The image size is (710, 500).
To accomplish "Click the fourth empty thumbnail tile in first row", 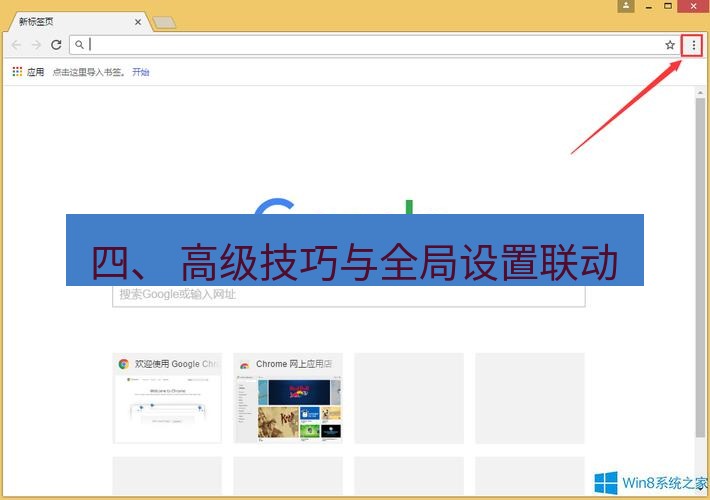I will point(529,398).
